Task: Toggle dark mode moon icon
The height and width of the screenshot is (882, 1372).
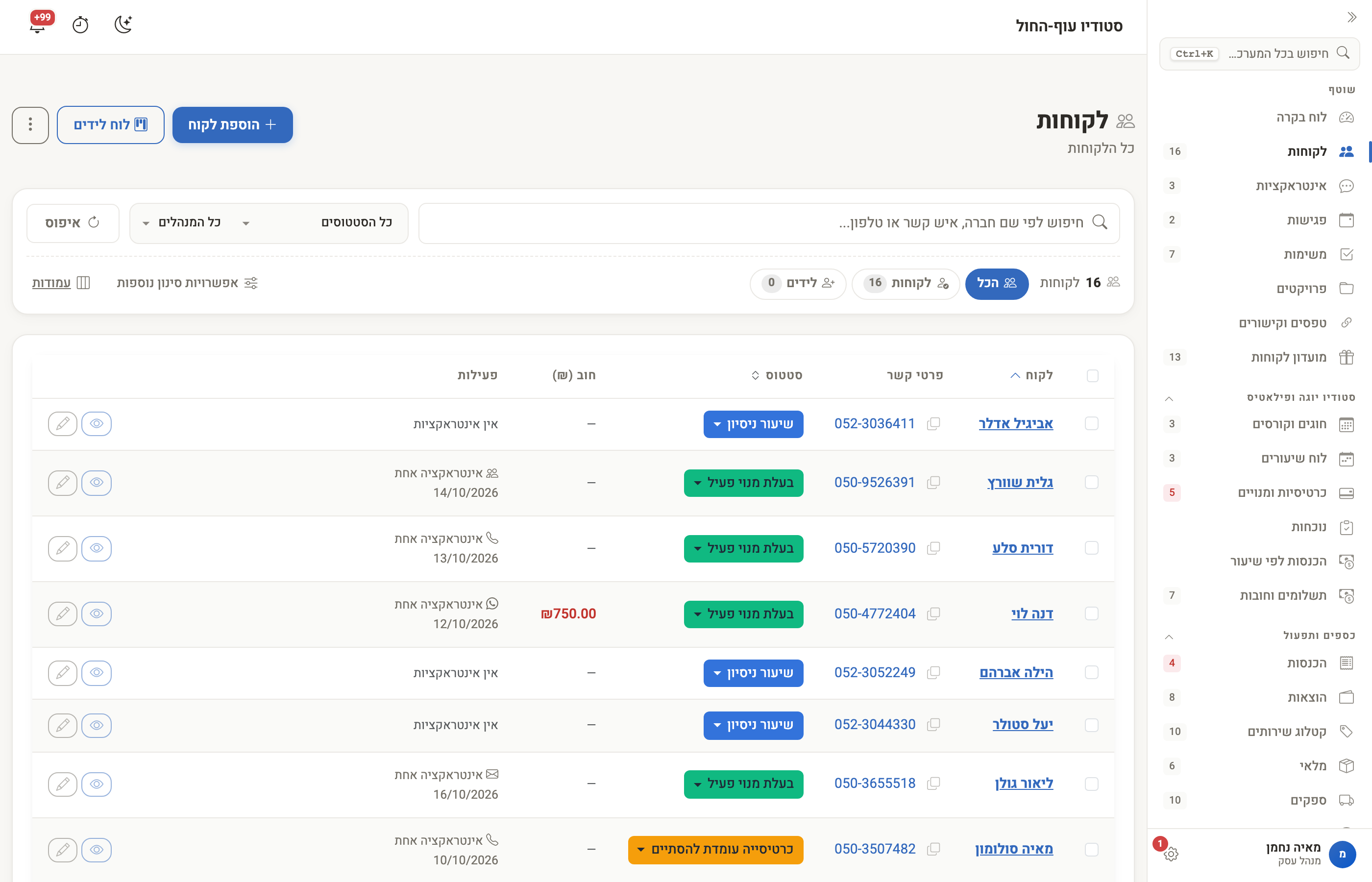Action: (x=123, y=24)
